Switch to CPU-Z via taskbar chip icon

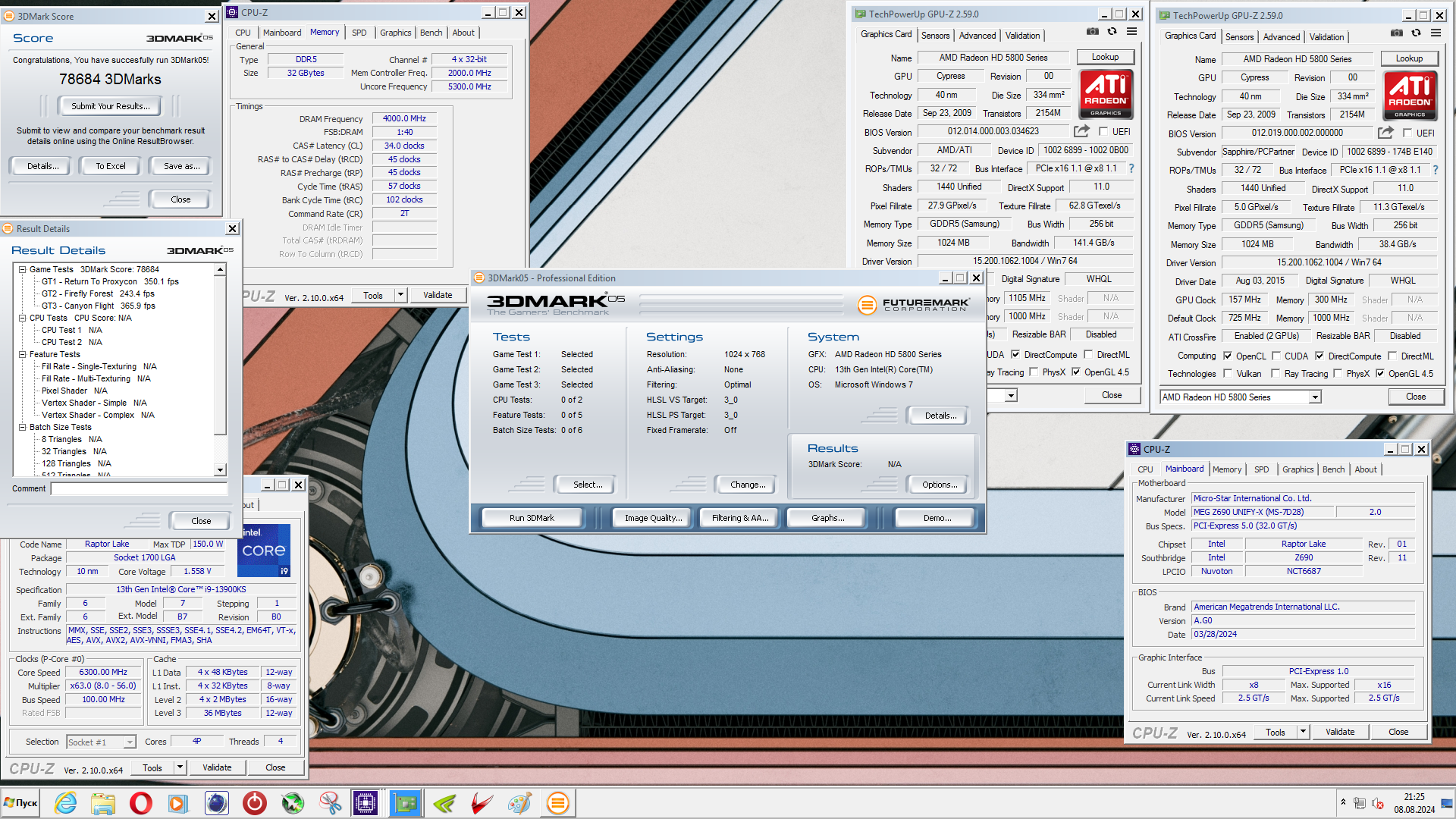(x=366, y=803)
